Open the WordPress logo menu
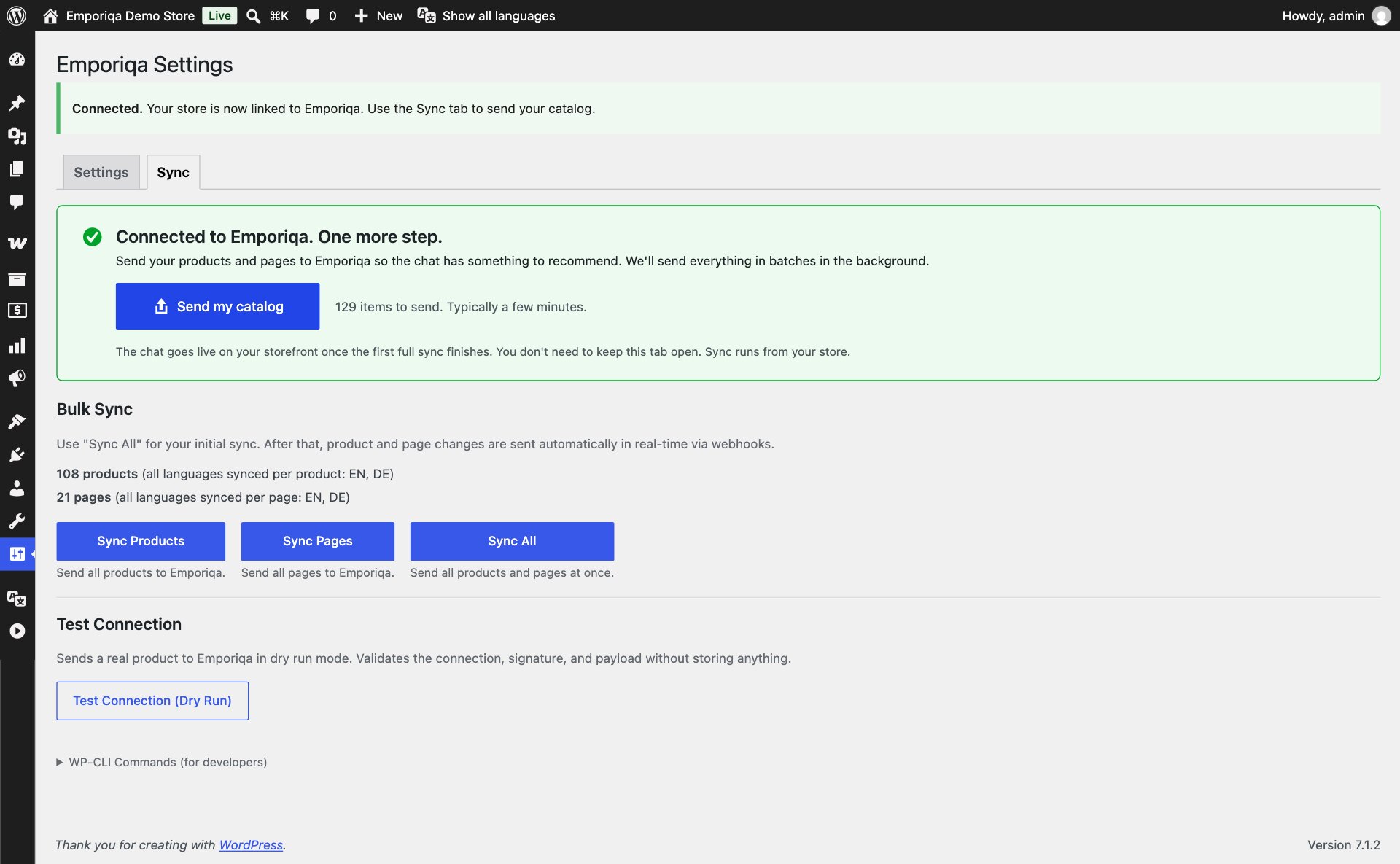 [17, 15]
